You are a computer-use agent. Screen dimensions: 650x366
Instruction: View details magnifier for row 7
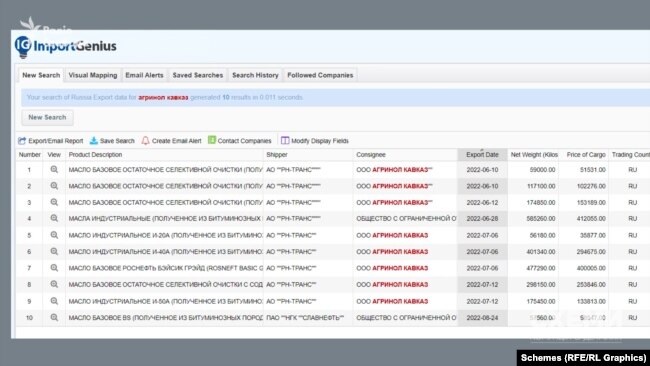tap(54, 268)
